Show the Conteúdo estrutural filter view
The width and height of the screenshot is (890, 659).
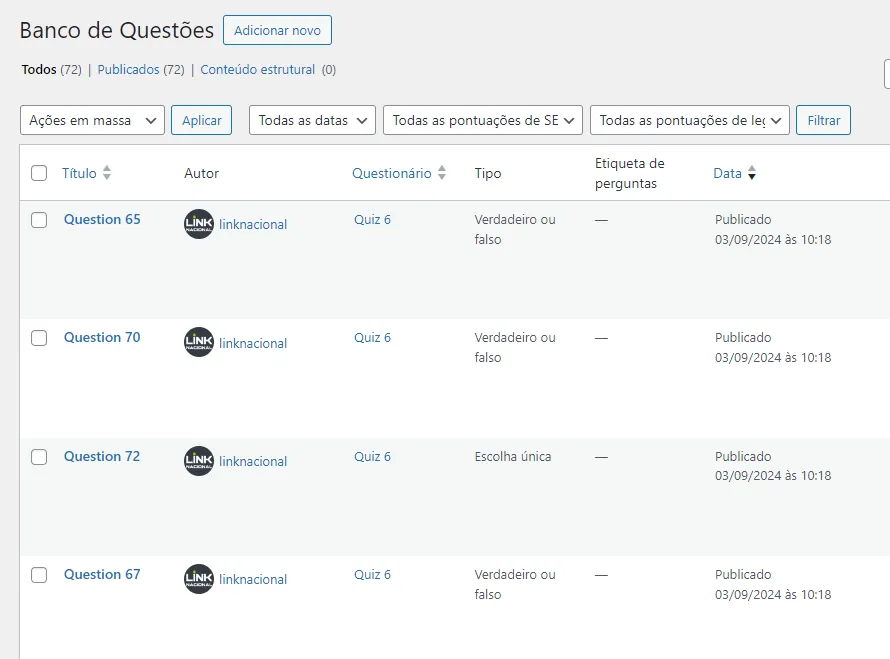(x=258, y=70)
